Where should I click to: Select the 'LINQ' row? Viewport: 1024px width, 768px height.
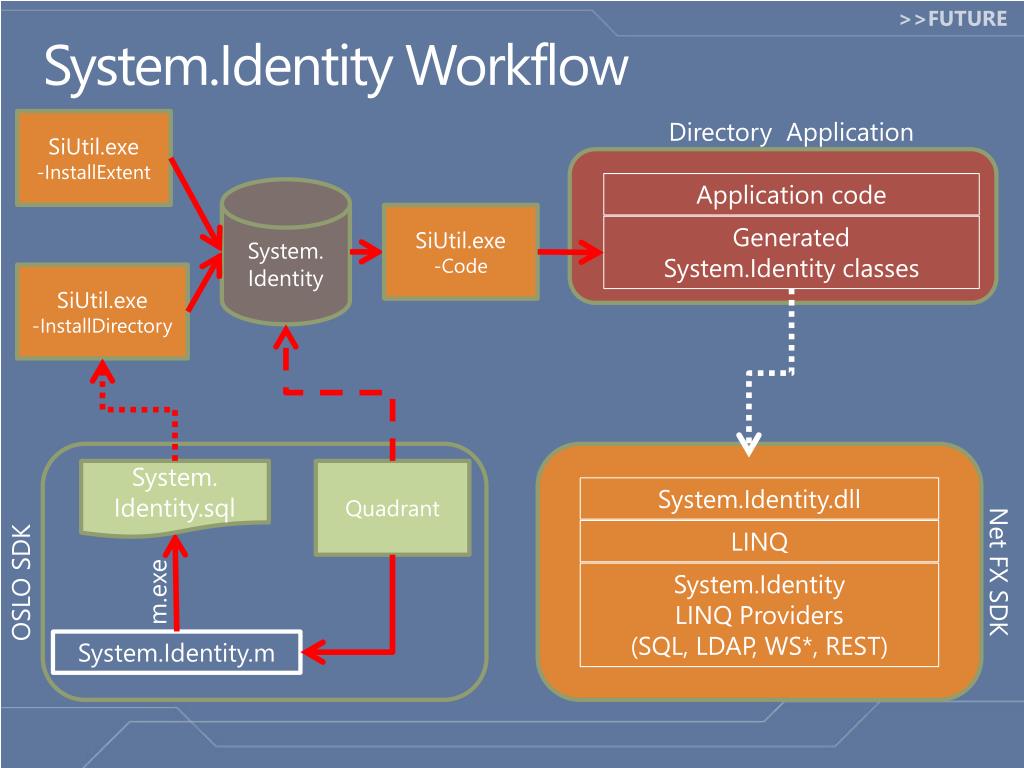click(759, 541)
